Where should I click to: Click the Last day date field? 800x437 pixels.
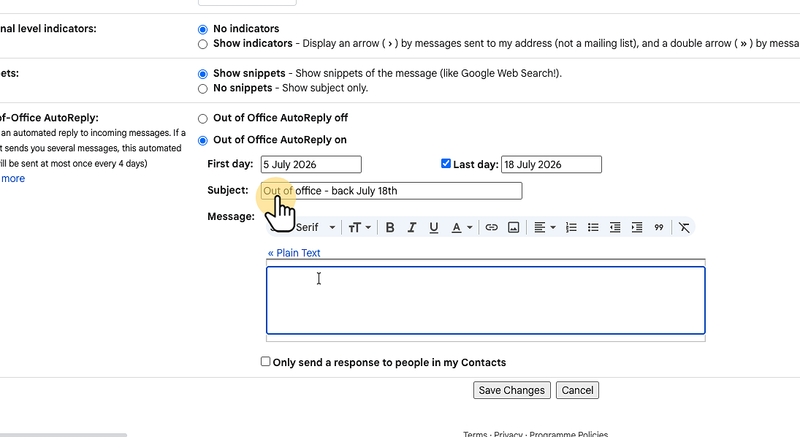click(x=551, y=165)
